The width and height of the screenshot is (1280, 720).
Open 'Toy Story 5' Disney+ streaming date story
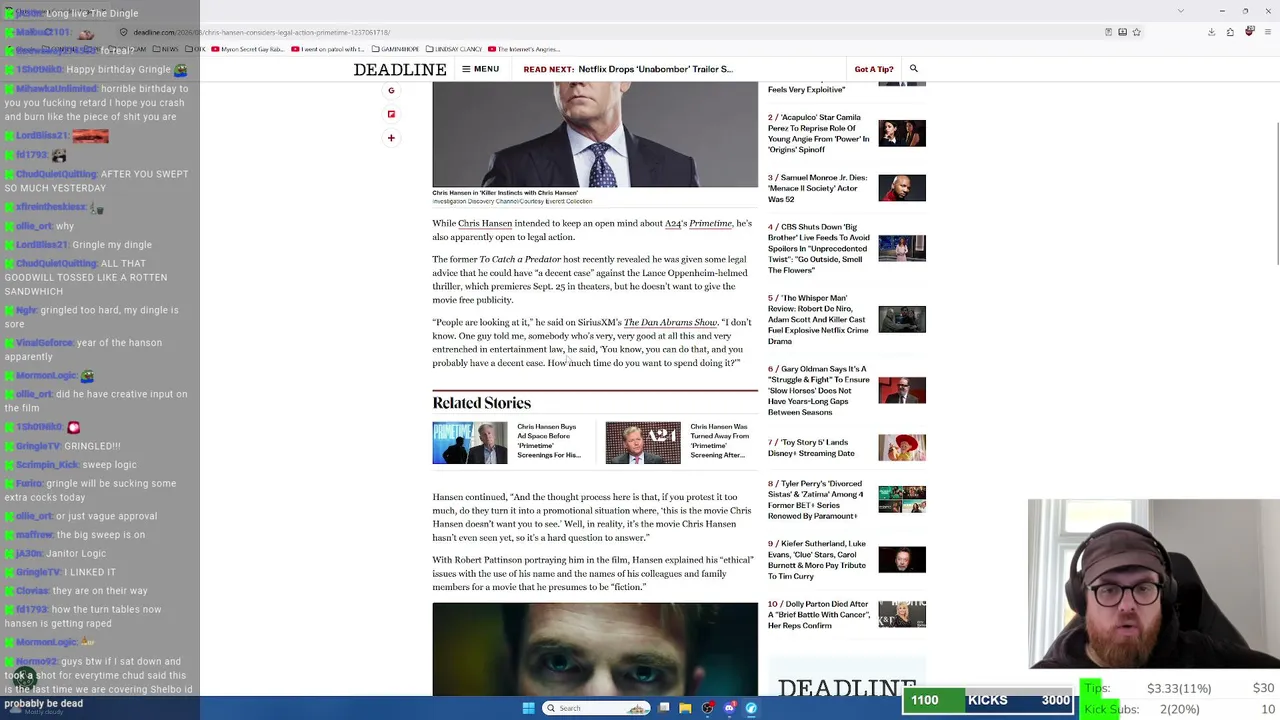click(x=812, y=448)
